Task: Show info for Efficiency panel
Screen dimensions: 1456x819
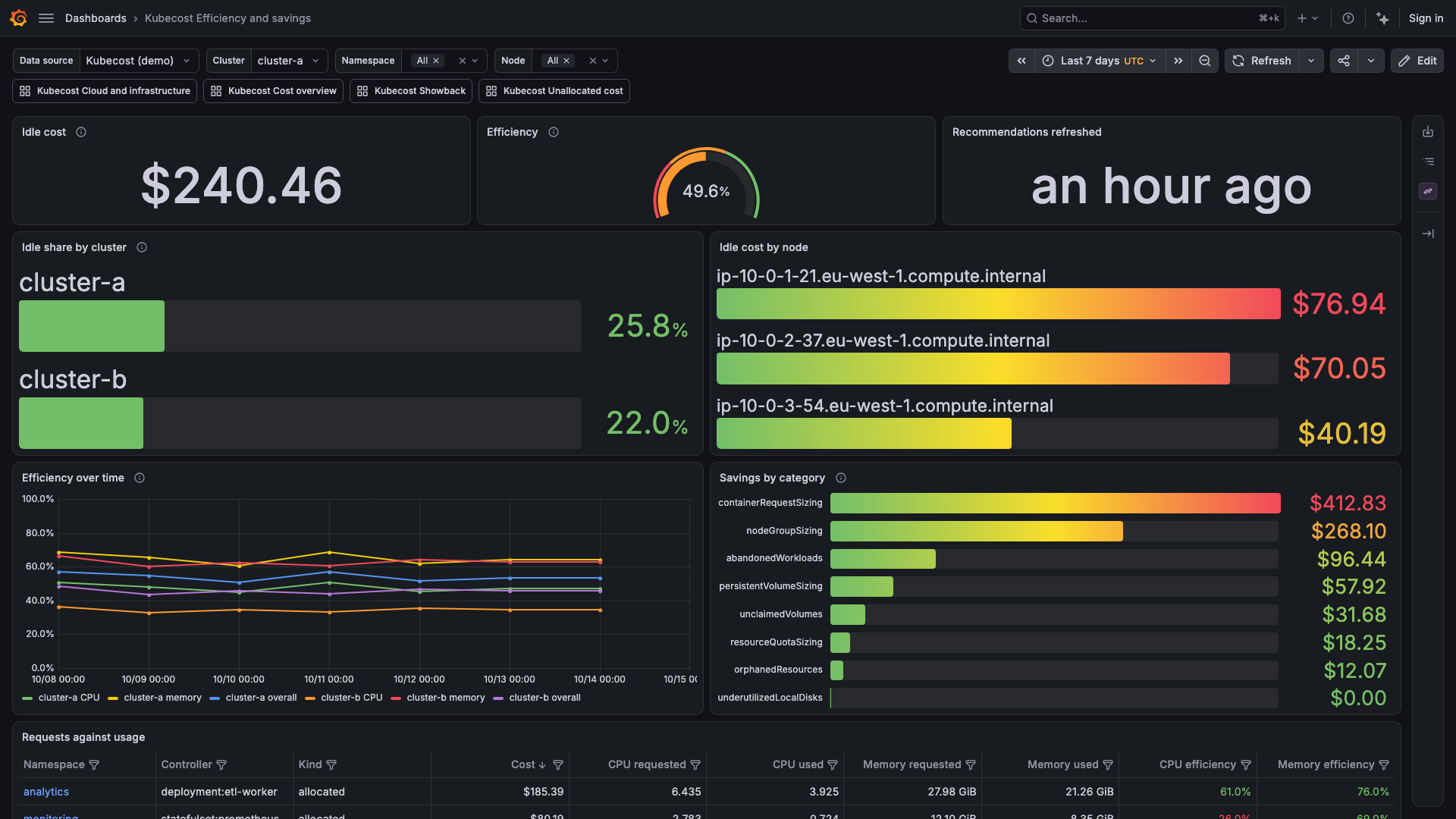Action: 554,132
